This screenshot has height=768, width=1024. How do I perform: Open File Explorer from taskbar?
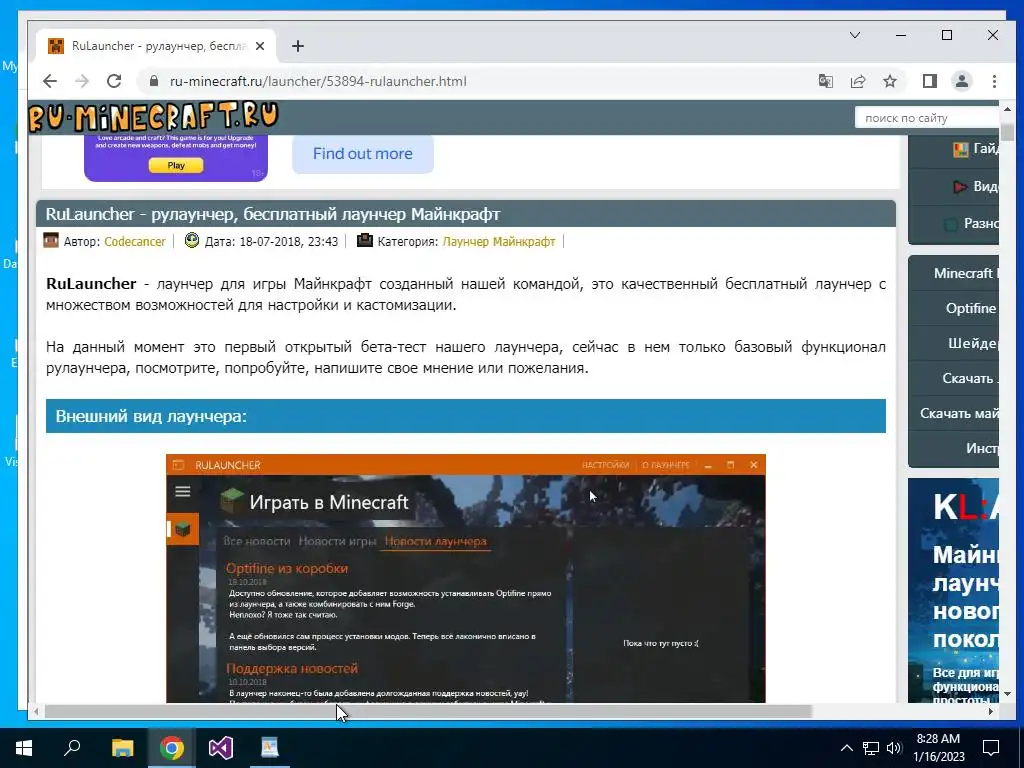[122, 748]
